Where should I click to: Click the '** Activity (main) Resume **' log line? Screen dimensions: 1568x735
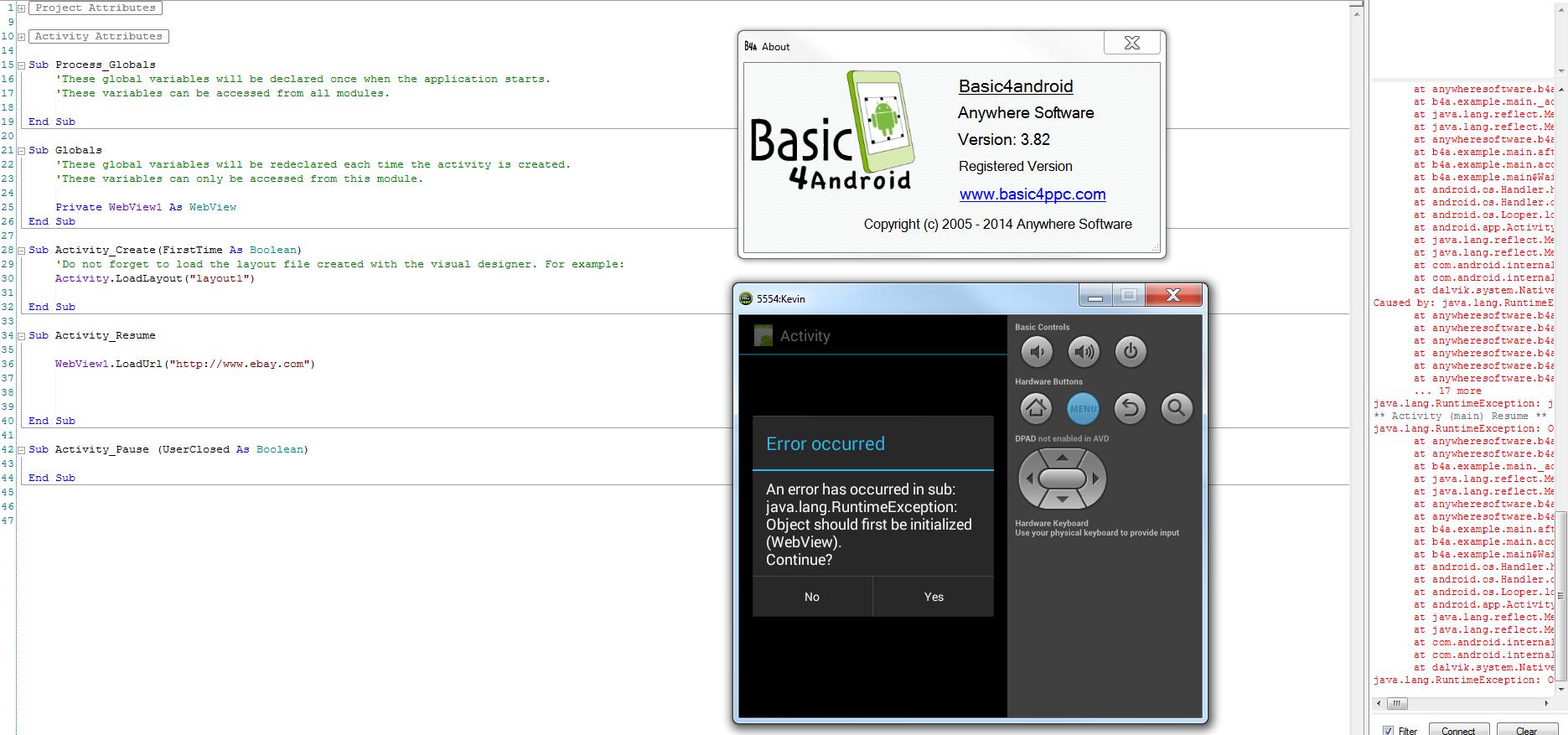[x=1460, y=416]
